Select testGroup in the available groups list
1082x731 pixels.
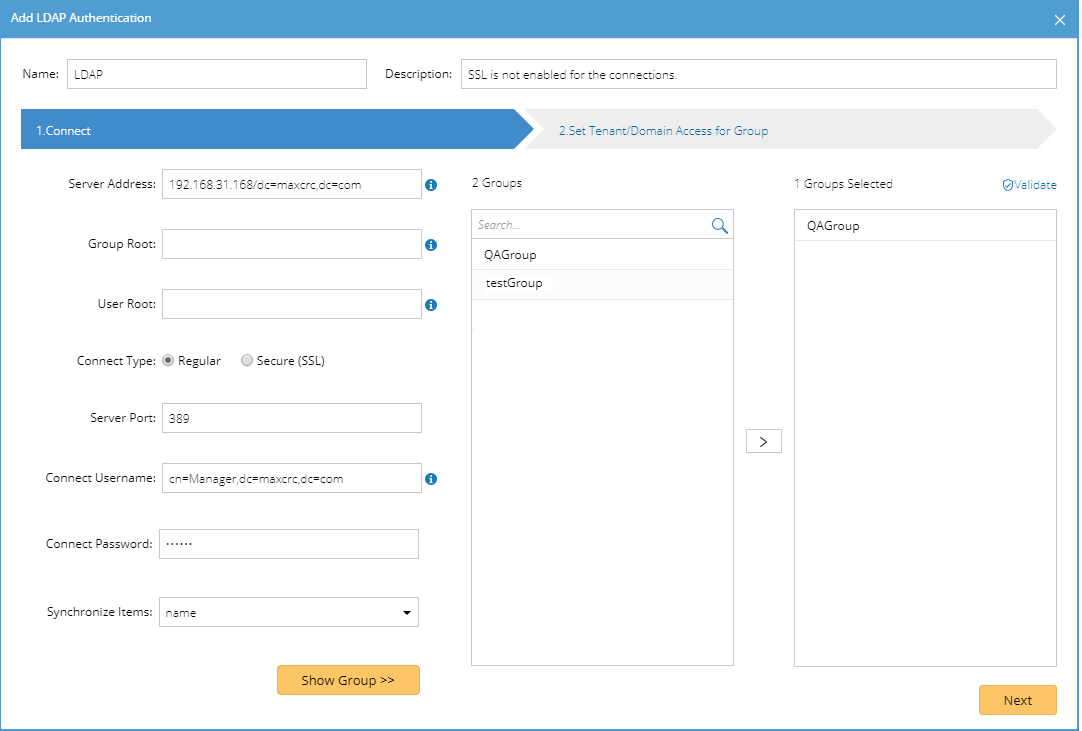514,284
